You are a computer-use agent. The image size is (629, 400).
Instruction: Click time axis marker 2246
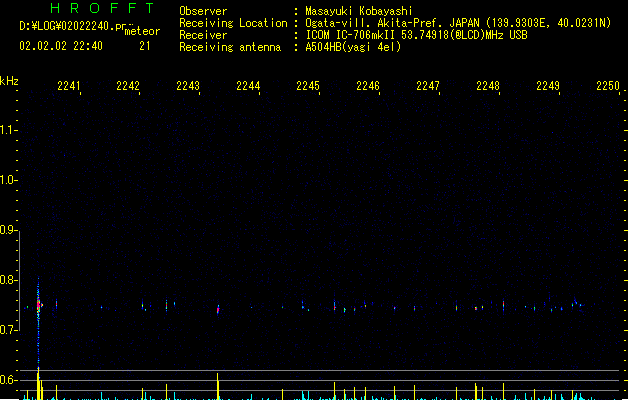368,86
